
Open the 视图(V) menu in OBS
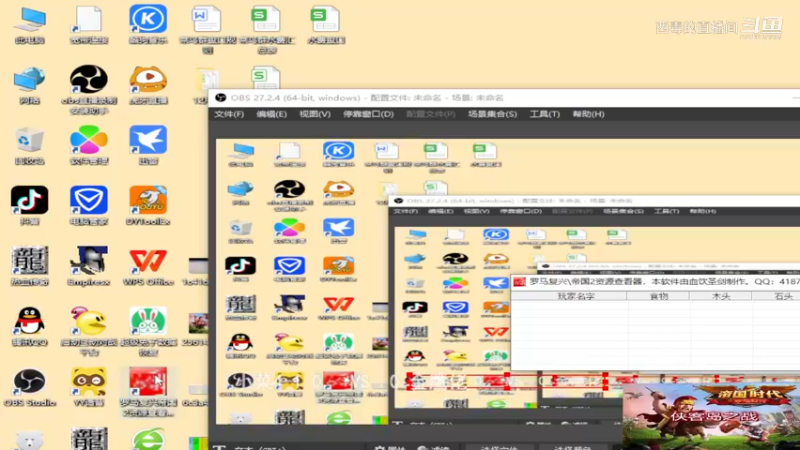[315, 114]
